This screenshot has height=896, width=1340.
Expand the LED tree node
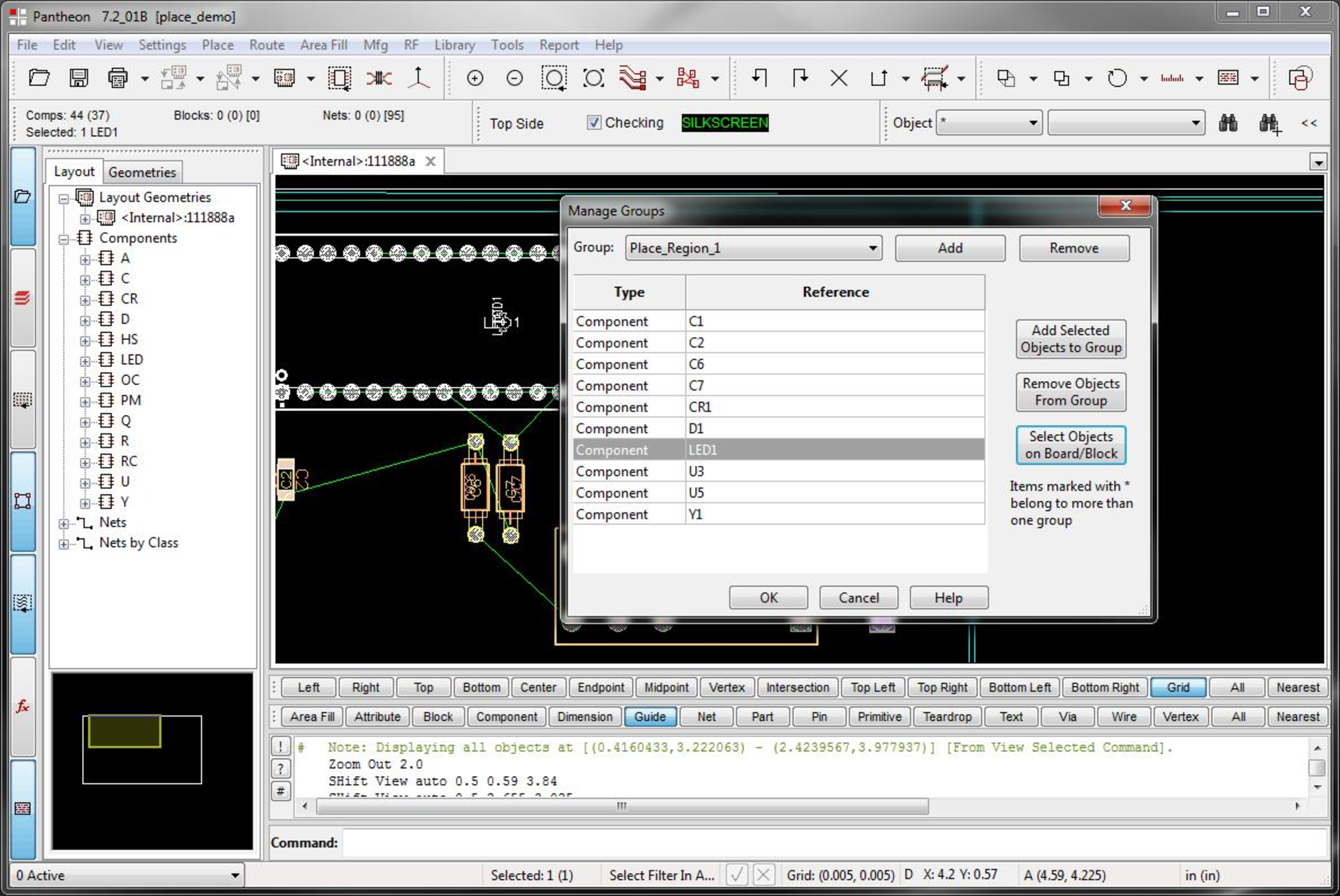[85, 361]
